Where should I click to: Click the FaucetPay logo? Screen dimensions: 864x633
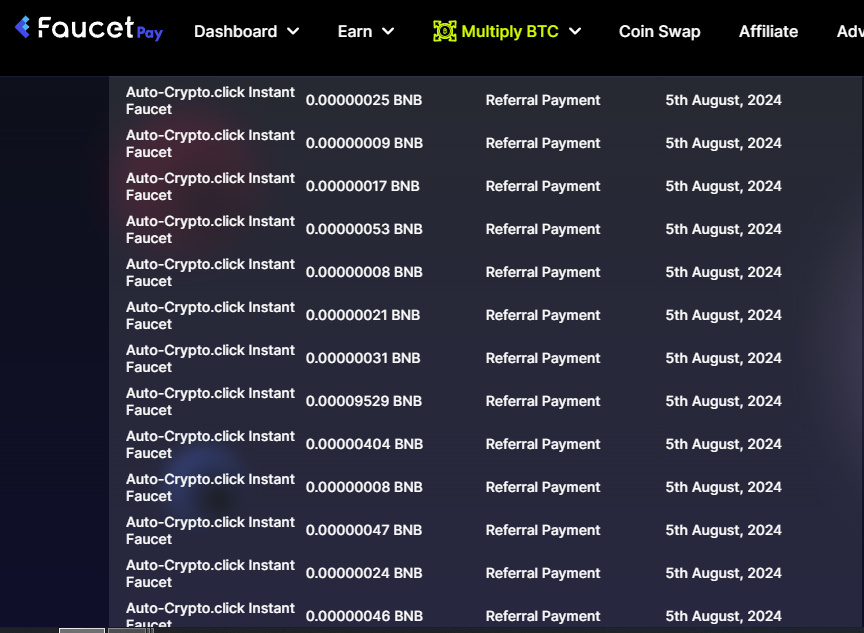click(x=89, y=28)
